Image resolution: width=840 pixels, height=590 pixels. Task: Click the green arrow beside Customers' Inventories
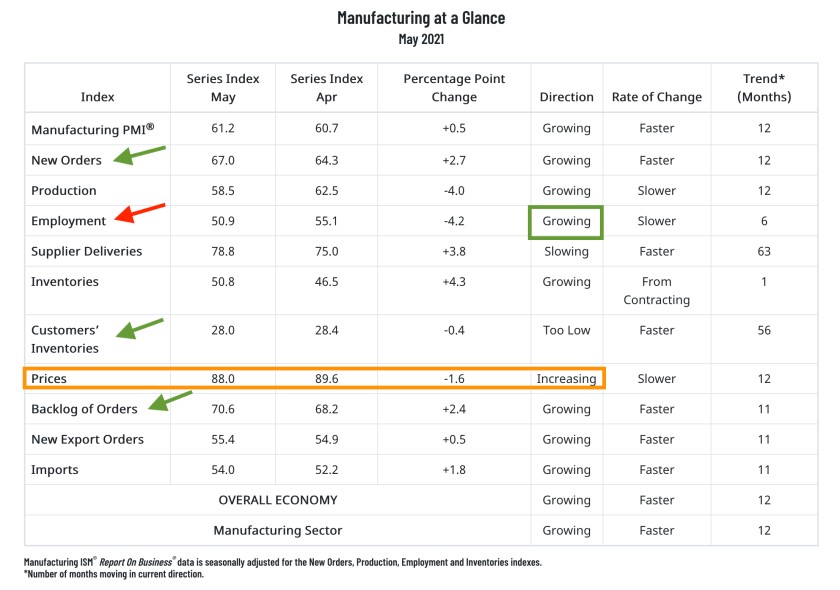point(139,327)
